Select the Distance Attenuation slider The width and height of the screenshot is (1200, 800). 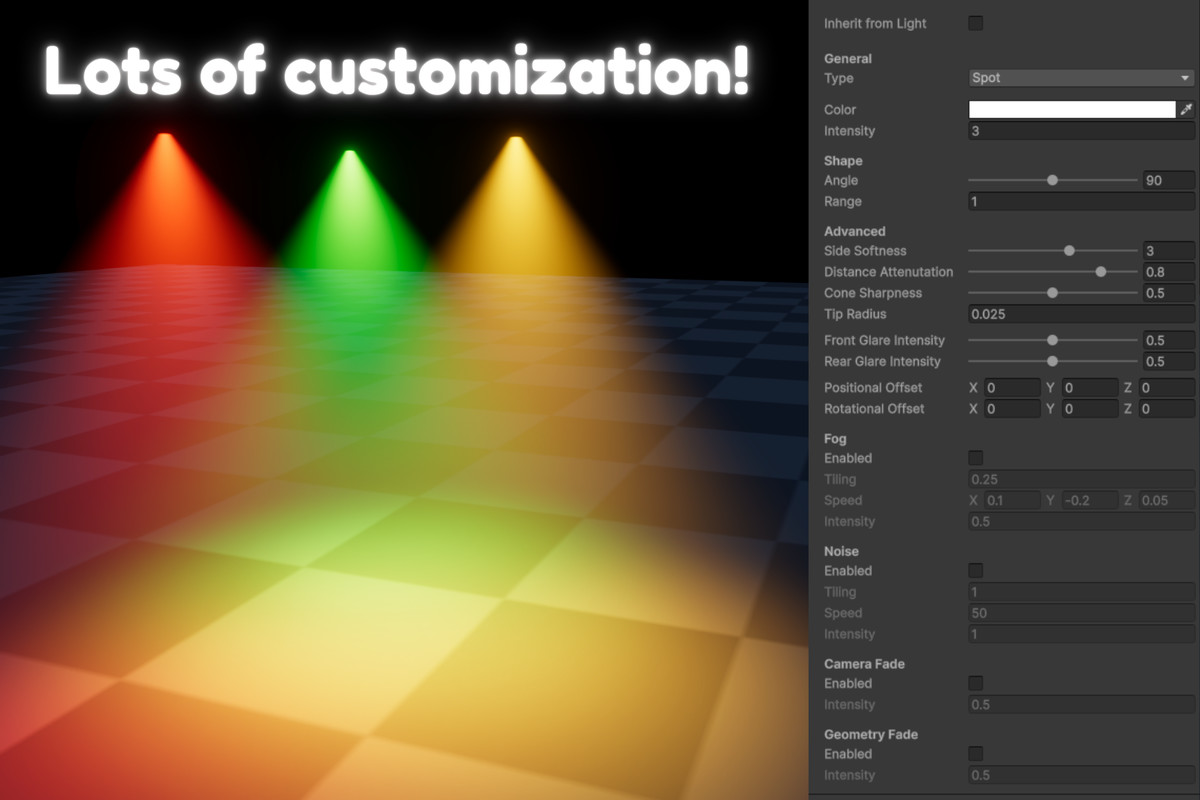(1101, 271)
